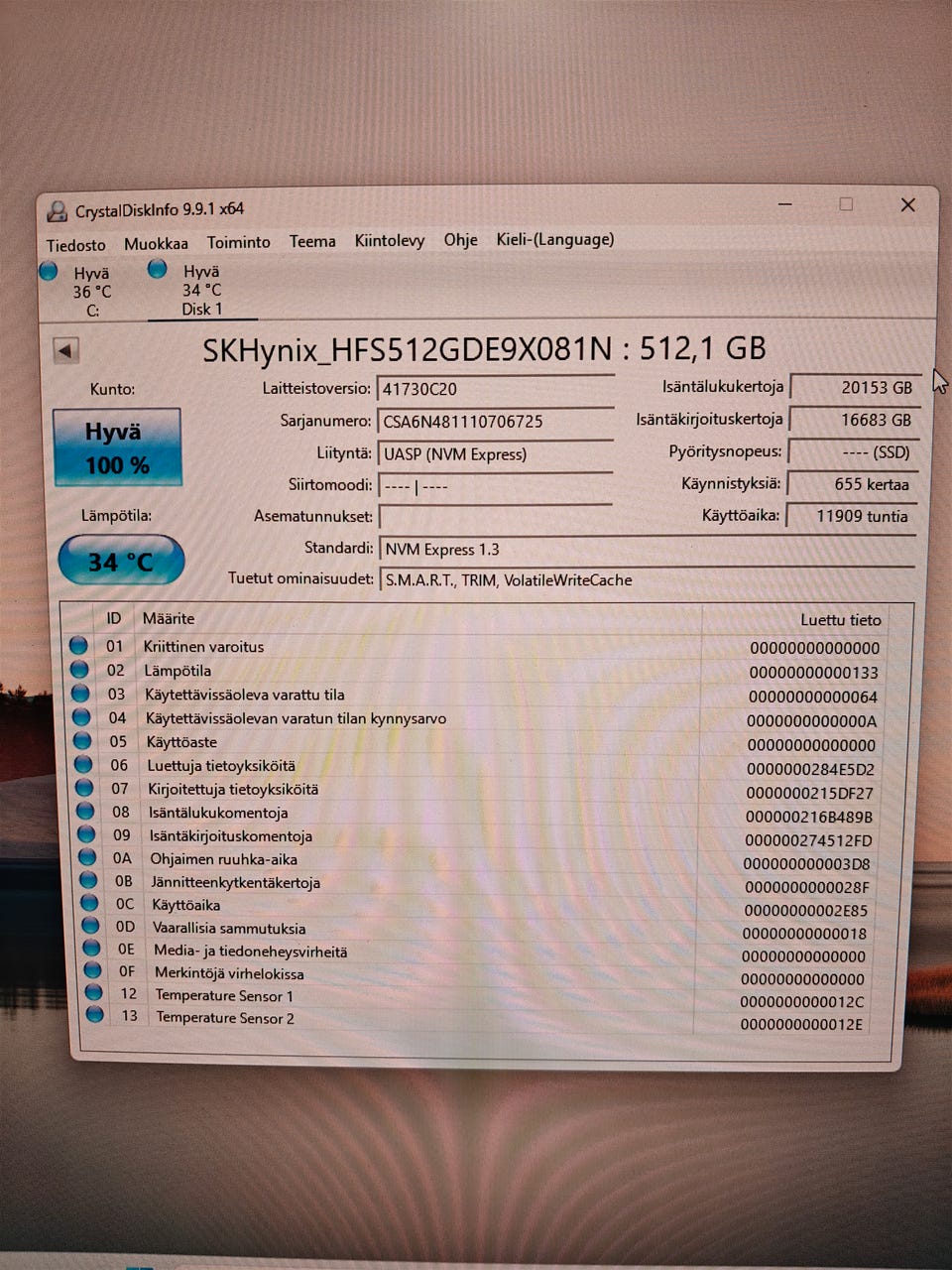Select the Media- ja tiedoneheysvirheitä row text
The height and width of the screenshot is (1270, 952).
(x=251, y=951)
